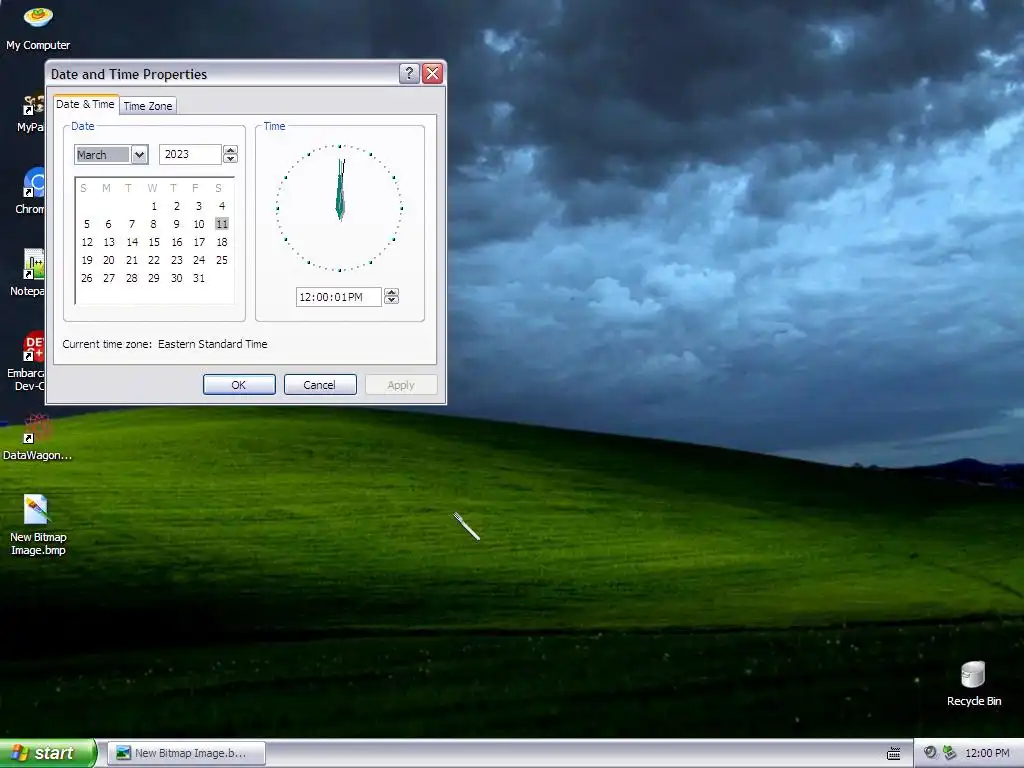Select the DataWagon desktop shortcut
The width and height of the screenshot is (1024, 768).
[37, 438]
